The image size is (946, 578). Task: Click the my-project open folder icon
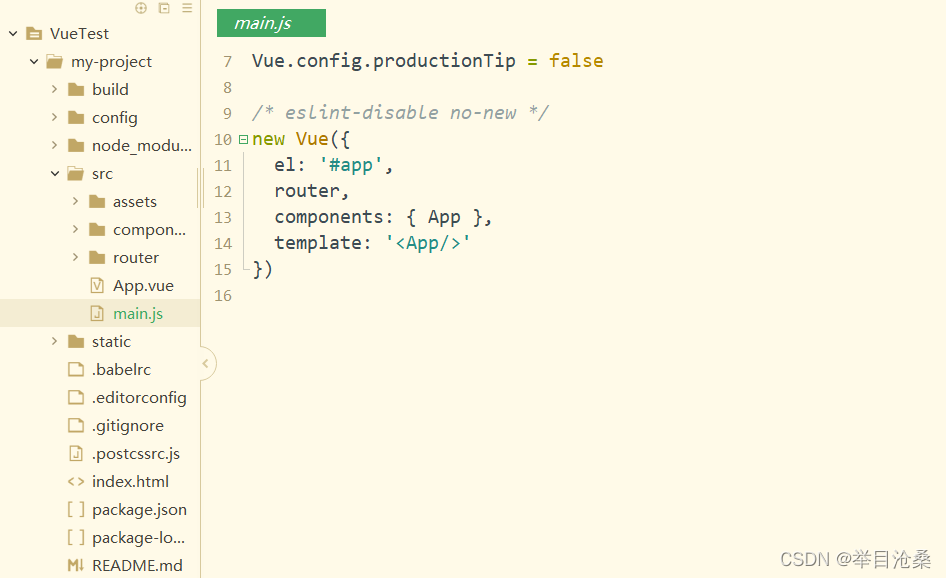click(x=55, y=62)
